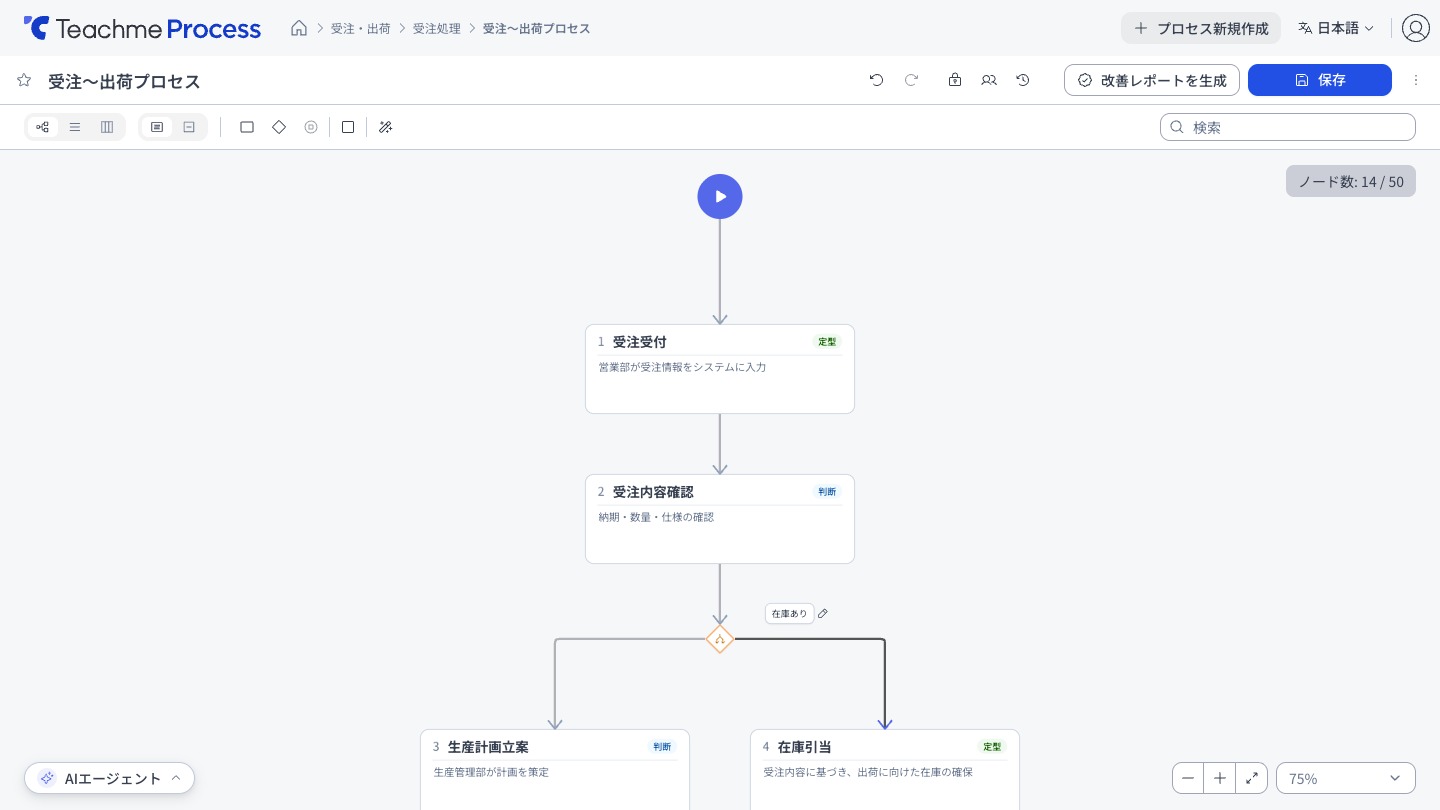Show nodes in compact collapsed display
1440x810 pixels.
(189, 127)
